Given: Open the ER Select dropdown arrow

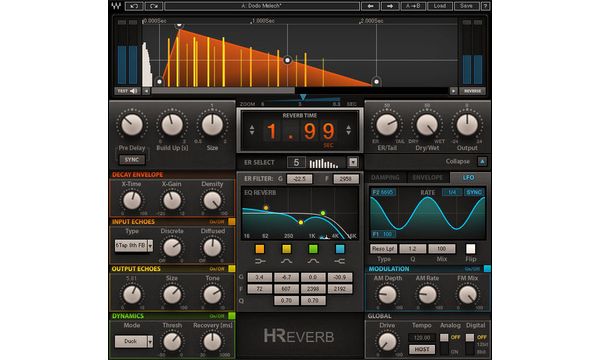Looking at the screenshot, I should tap(353, 162).
